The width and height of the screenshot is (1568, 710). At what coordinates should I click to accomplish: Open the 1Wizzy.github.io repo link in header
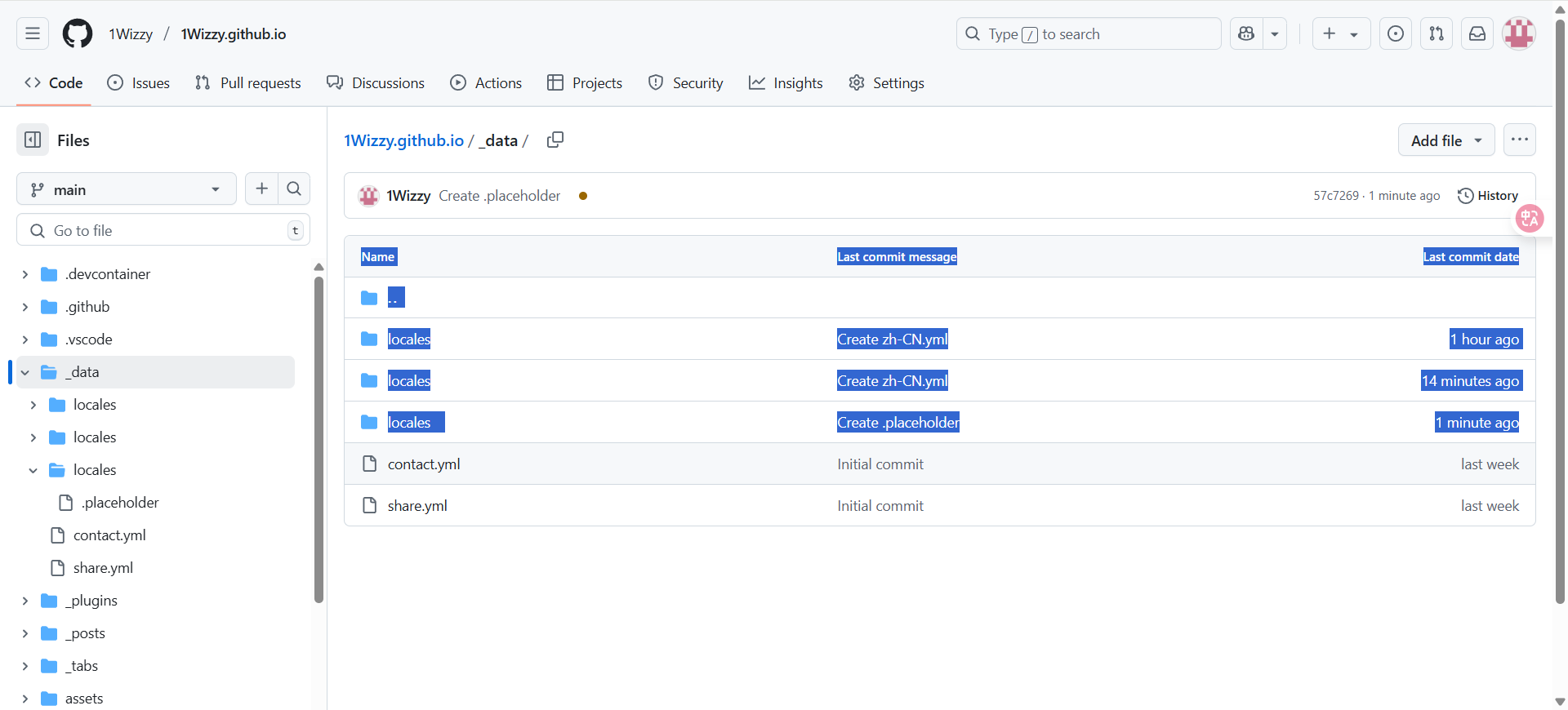click(x=234, y=33)
